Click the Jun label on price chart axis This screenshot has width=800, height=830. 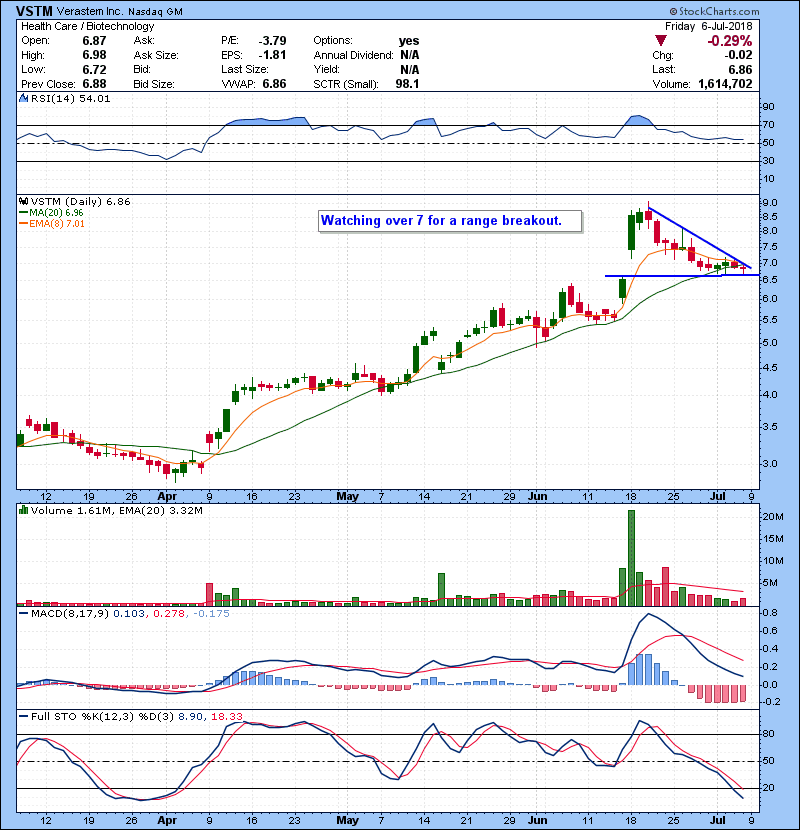(537, 497)
